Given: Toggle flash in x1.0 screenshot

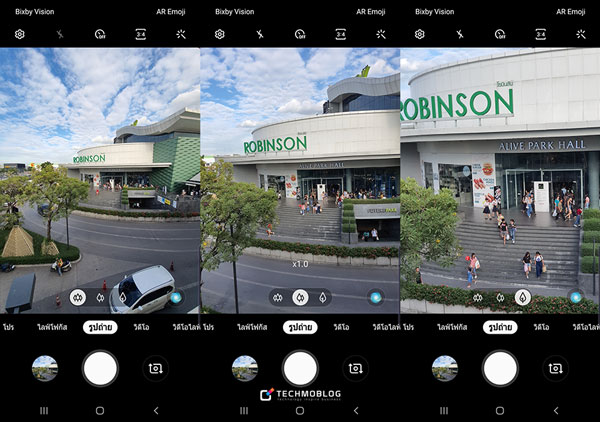Looking at the screenshot, I should pos(260,34).
